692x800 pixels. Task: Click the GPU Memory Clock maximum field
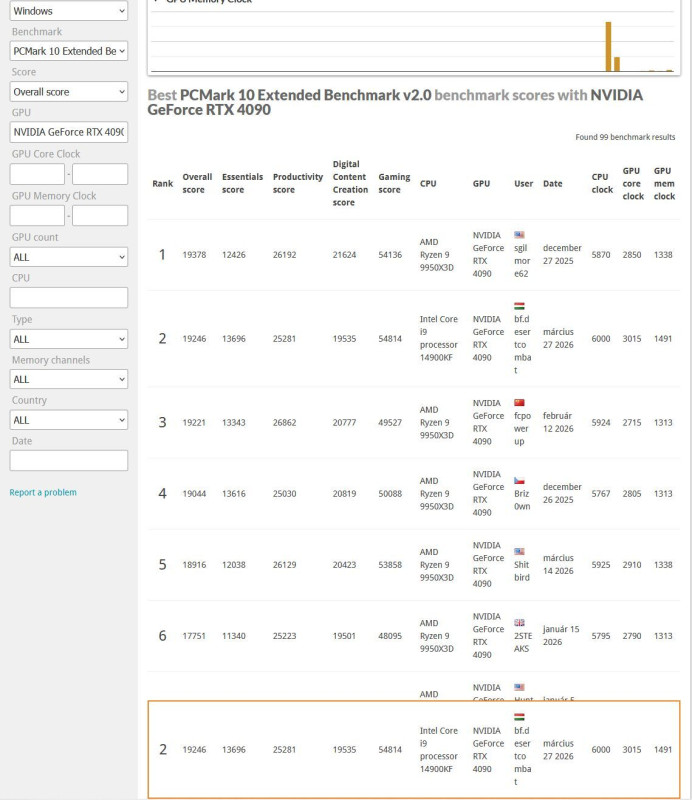tap(100, 215)
